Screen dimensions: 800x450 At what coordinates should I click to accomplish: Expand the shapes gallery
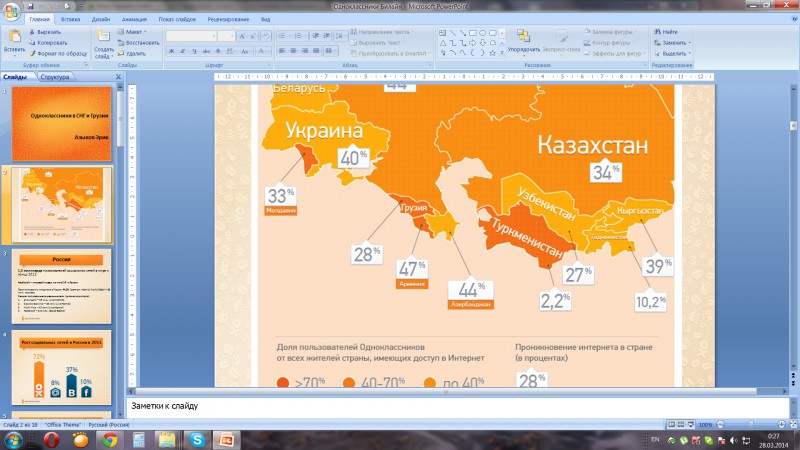click(502, 53)
